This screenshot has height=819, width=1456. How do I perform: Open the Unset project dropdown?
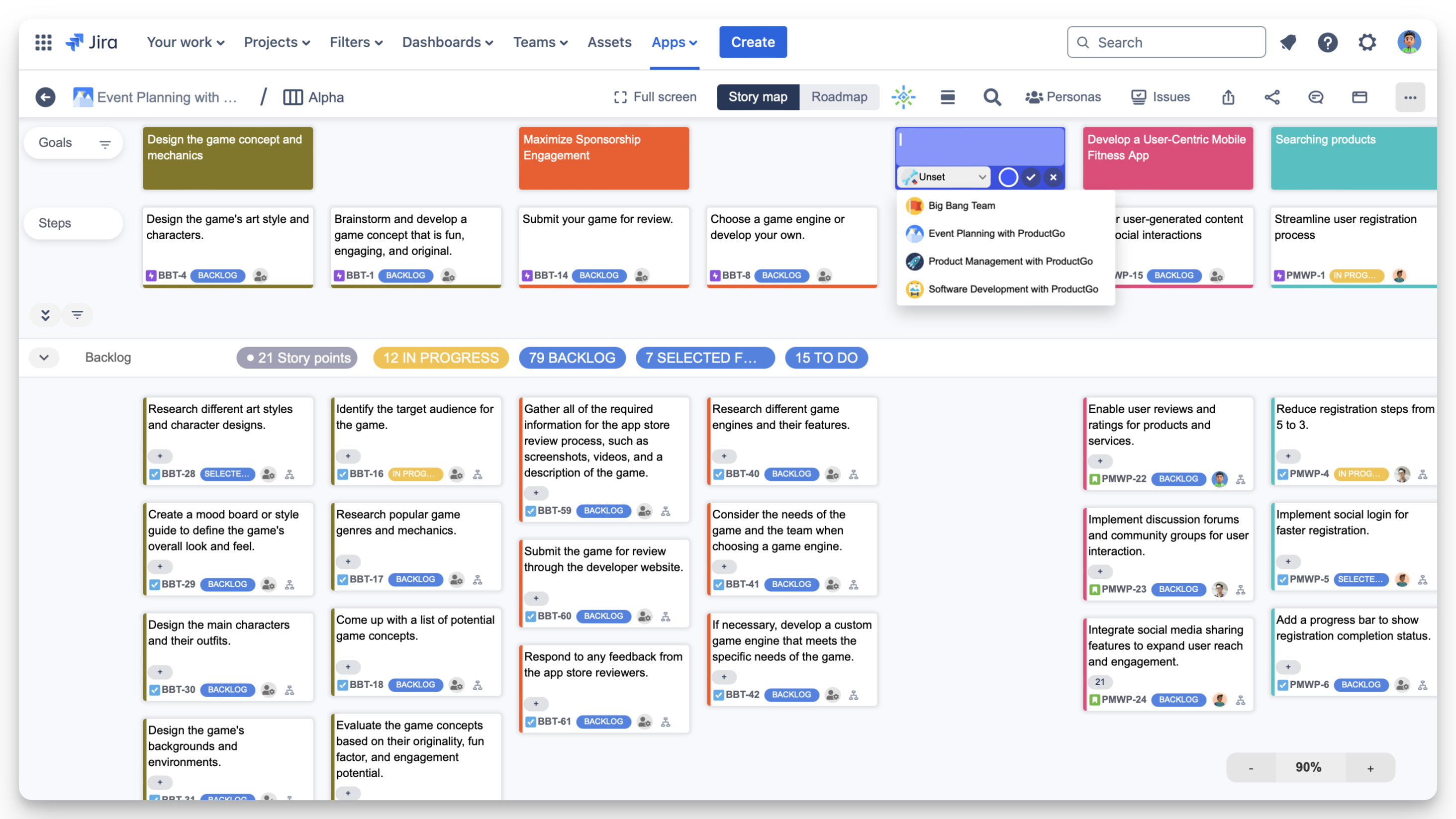[942, 177]
